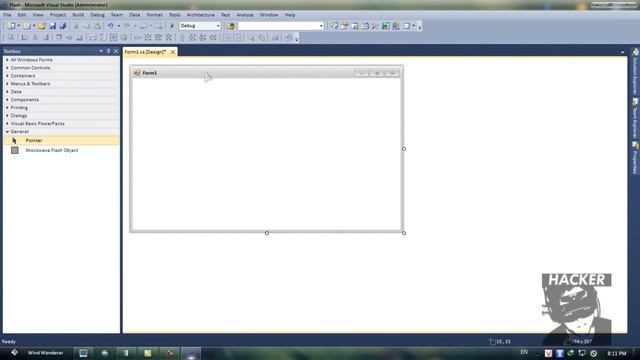Click the Properties Window toolbar icon

pos(344,26)
